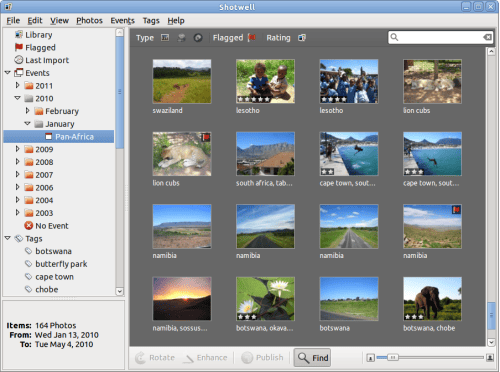The height and width of the screenshot is (372, 500).
Task: Open the Tags menu
Action: (x=151, y=21)
